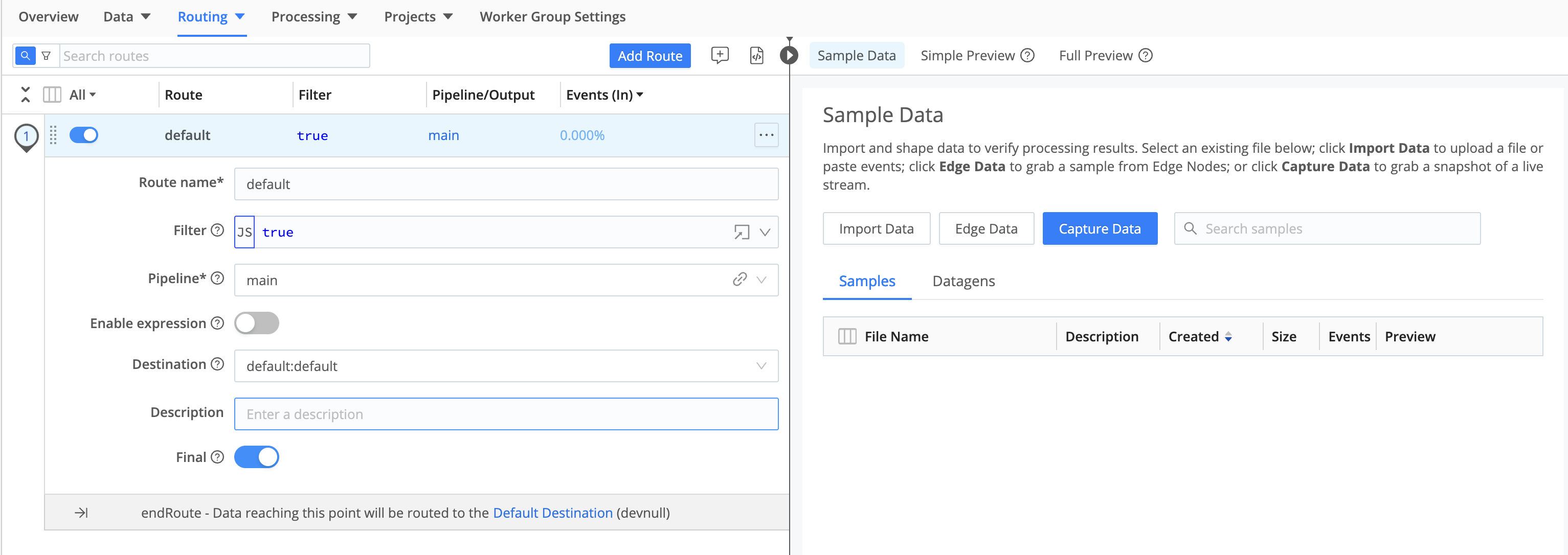Enable the route via its toggle switch
The width and height of the screenshot is (1568, 555).
tap(84, 134)
